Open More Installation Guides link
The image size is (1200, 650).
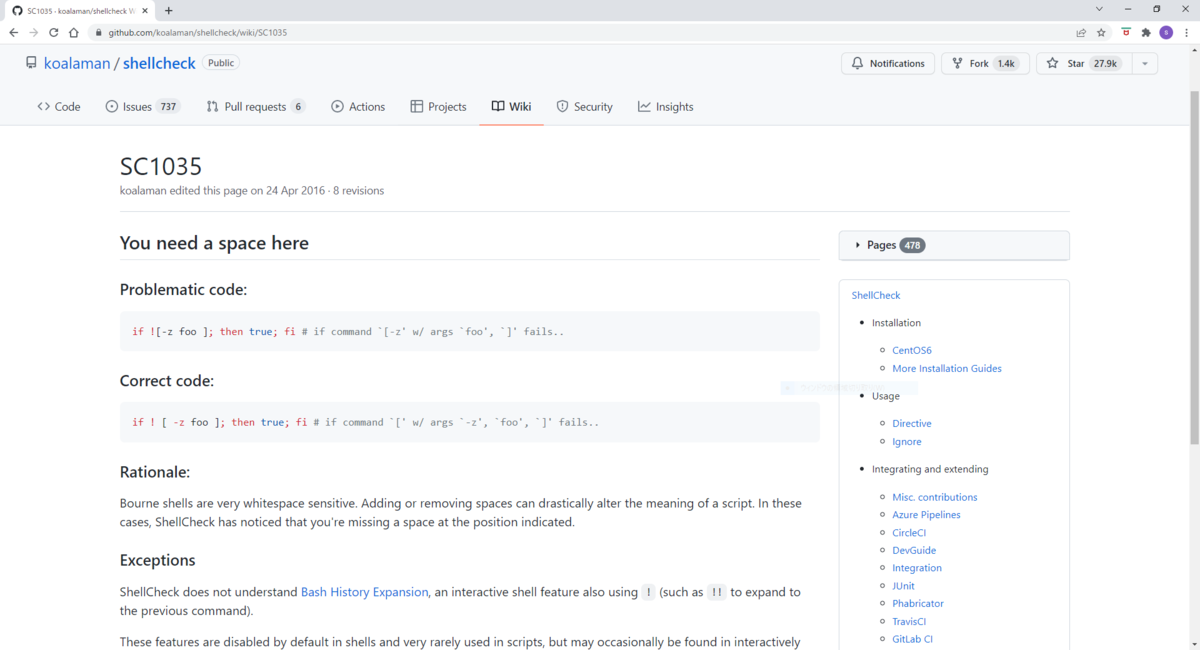click(x=947, y=368)
